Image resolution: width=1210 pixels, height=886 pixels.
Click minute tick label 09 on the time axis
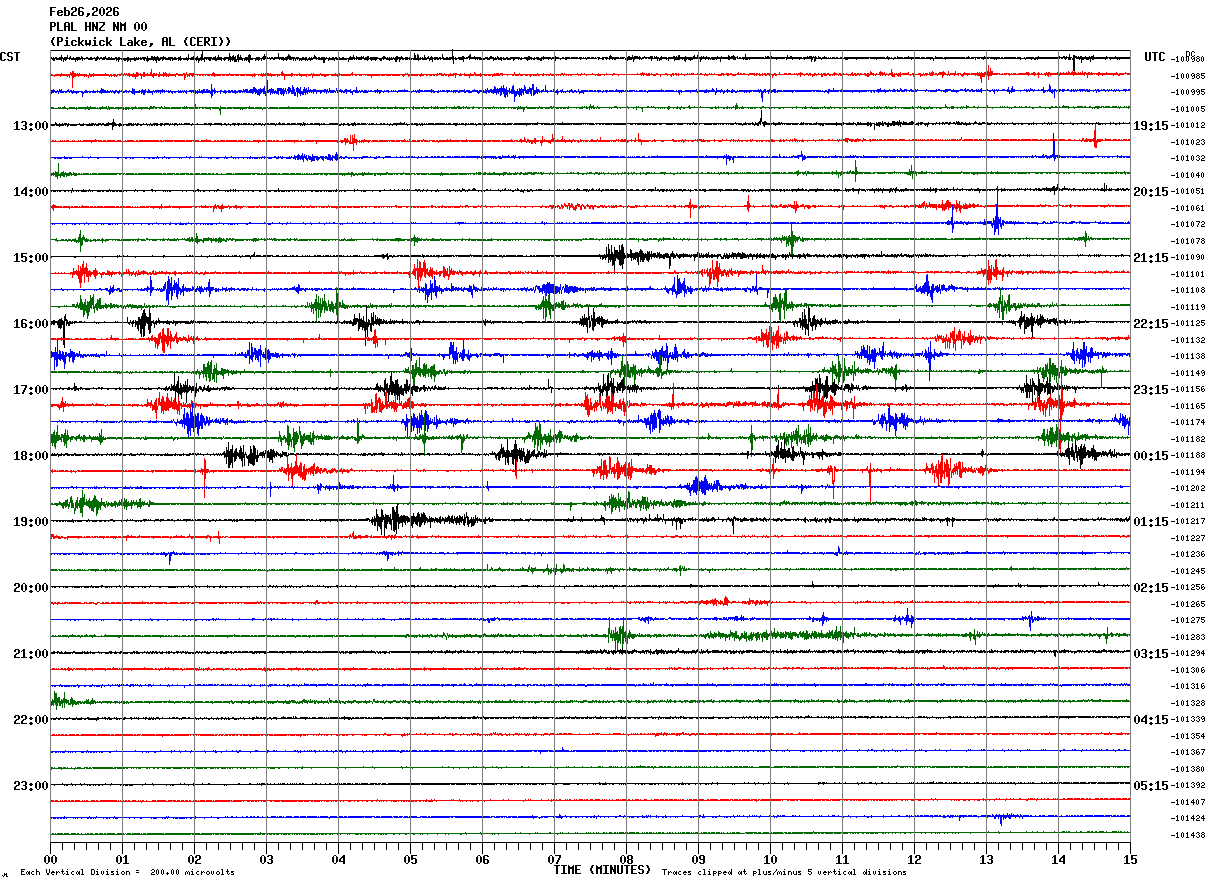tap(698, 860)
